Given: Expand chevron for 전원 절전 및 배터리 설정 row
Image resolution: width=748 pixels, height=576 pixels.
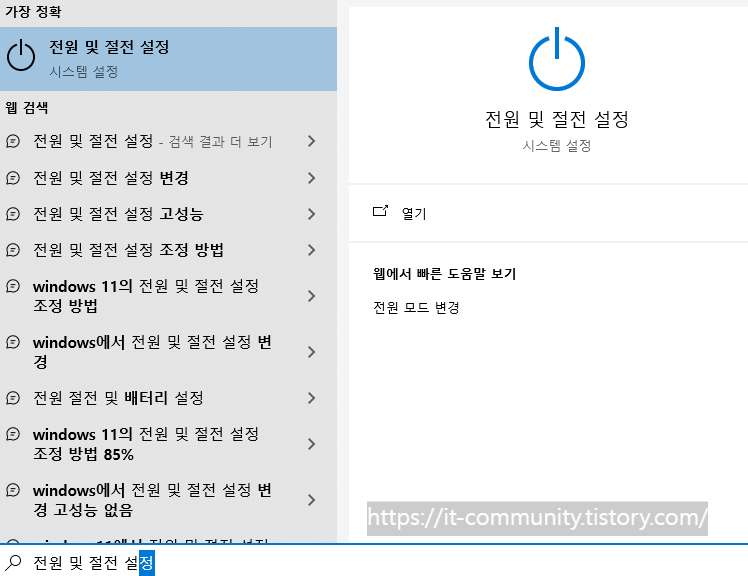Looking at the screenshot, I should point(312,398).
